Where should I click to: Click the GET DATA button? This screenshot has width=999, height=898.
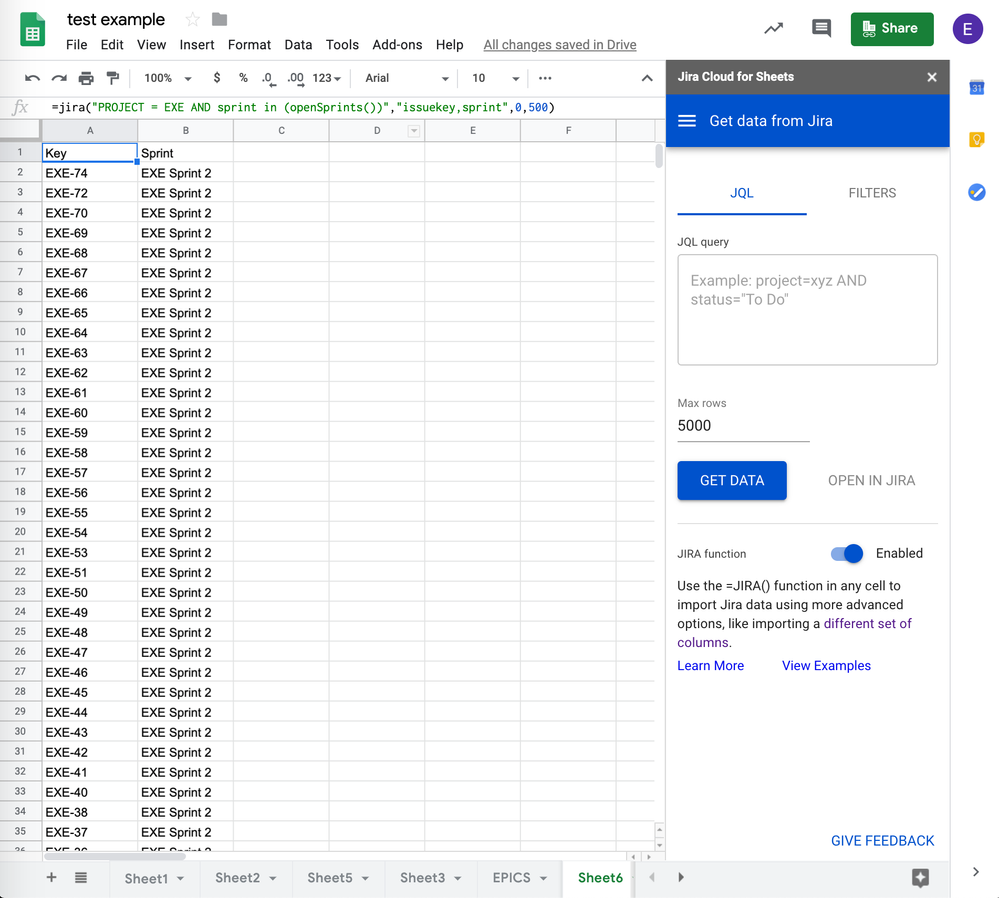(731, 480)
